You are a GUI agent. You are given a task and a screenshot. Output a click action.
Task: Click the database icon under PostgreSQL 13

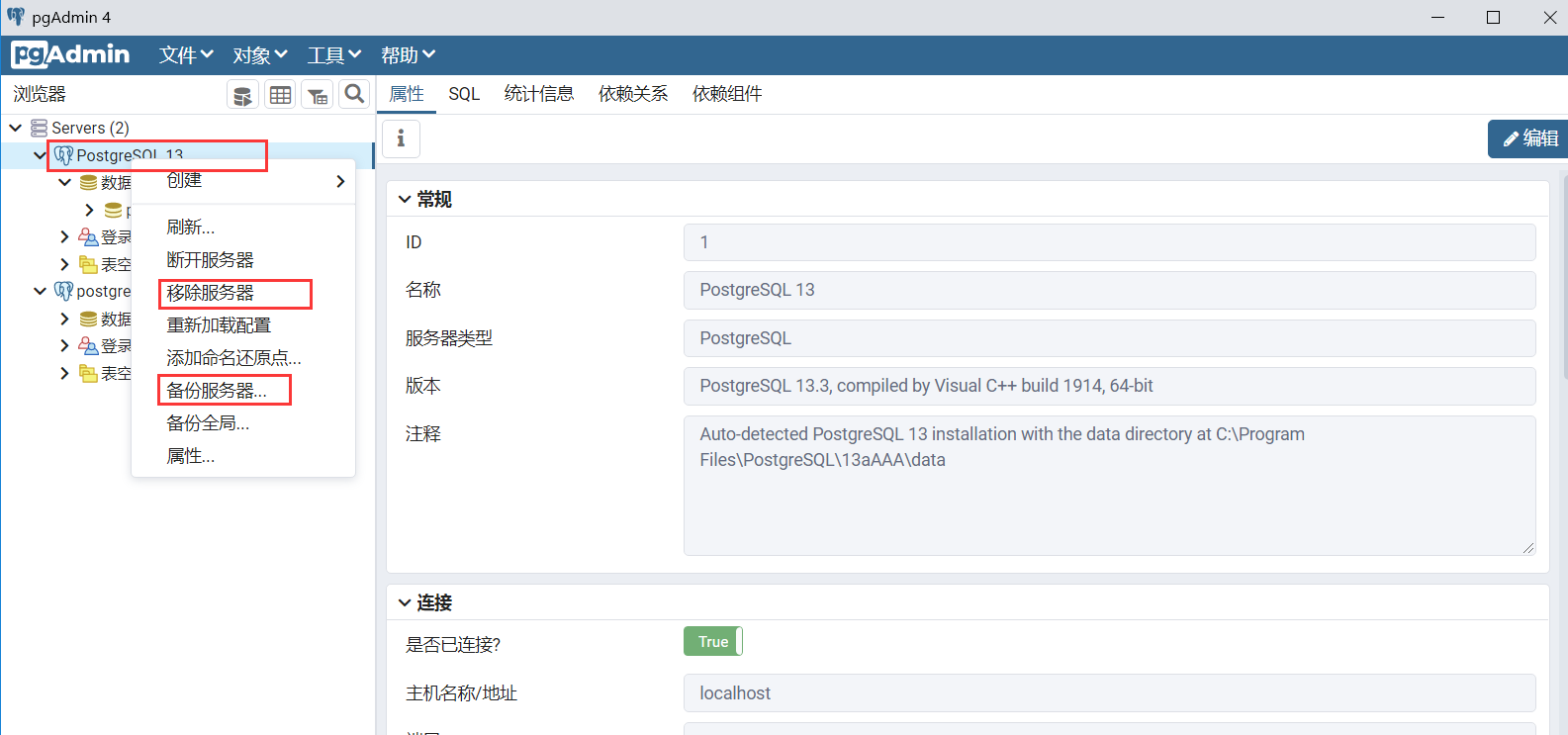pyautogui.click(x=88, y=183)
